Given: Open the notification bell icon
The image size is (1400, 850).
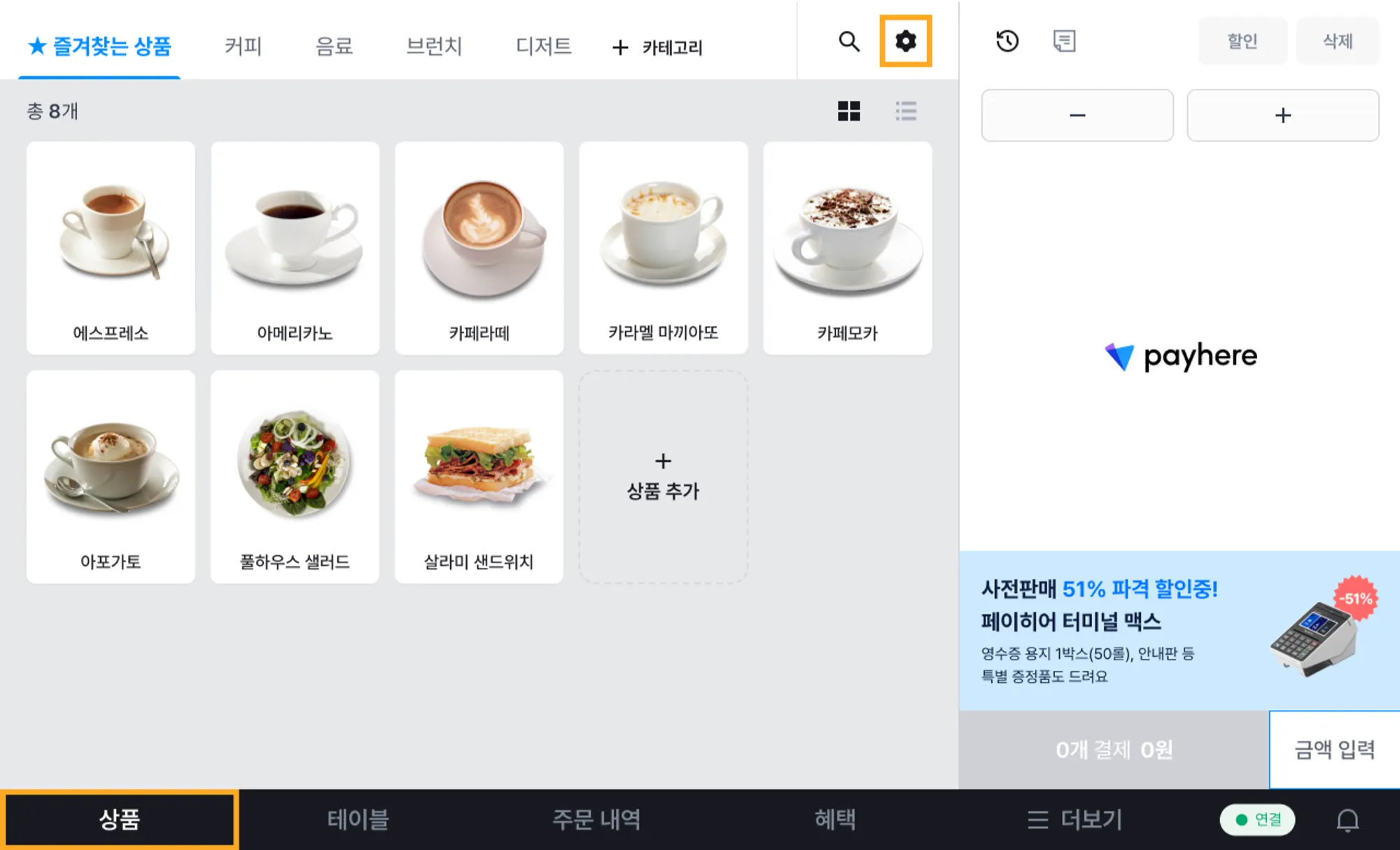Looking at the screenshot, I should pos(1347,820).
